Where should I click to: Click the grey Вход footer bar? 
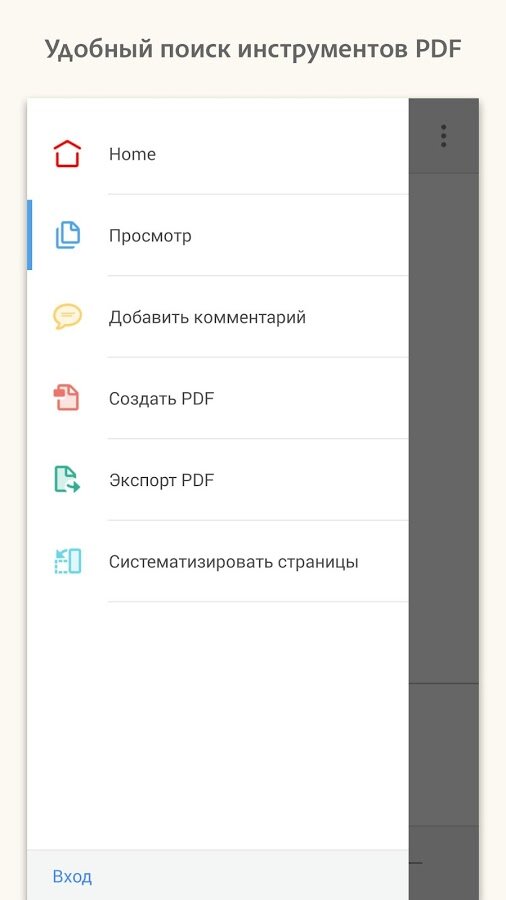click(218, 875)
